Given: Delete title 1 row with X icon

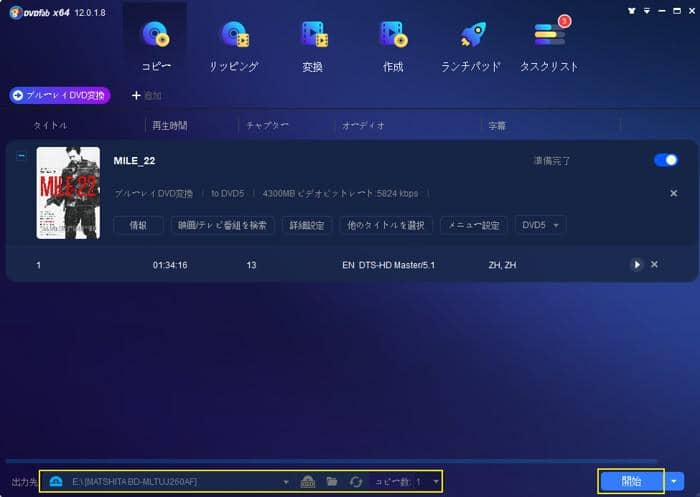Looking at the screenshot, I should click(654, 265).
